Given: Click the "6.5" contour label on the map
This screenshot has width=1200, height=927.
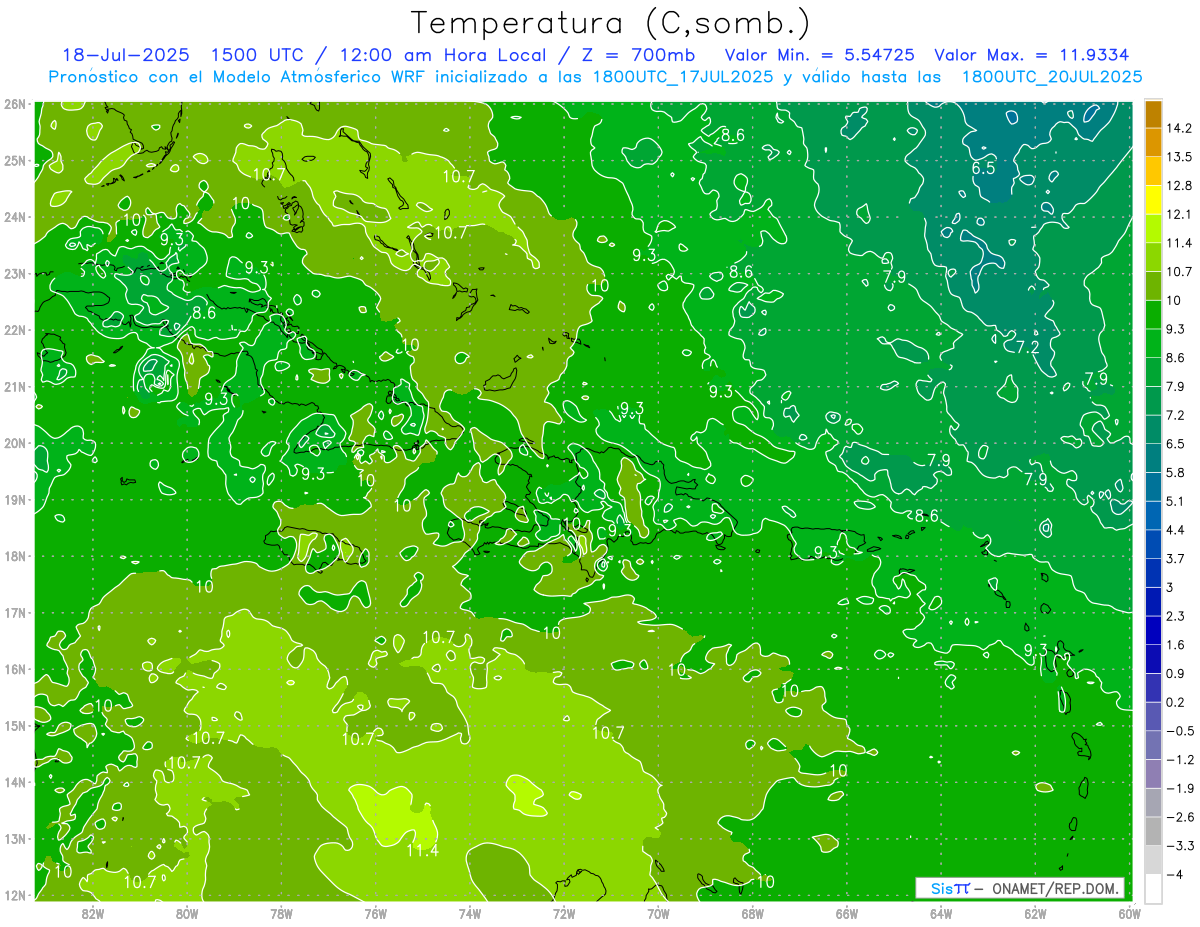Looking at the screenshot, I should (x=983, y=168).
